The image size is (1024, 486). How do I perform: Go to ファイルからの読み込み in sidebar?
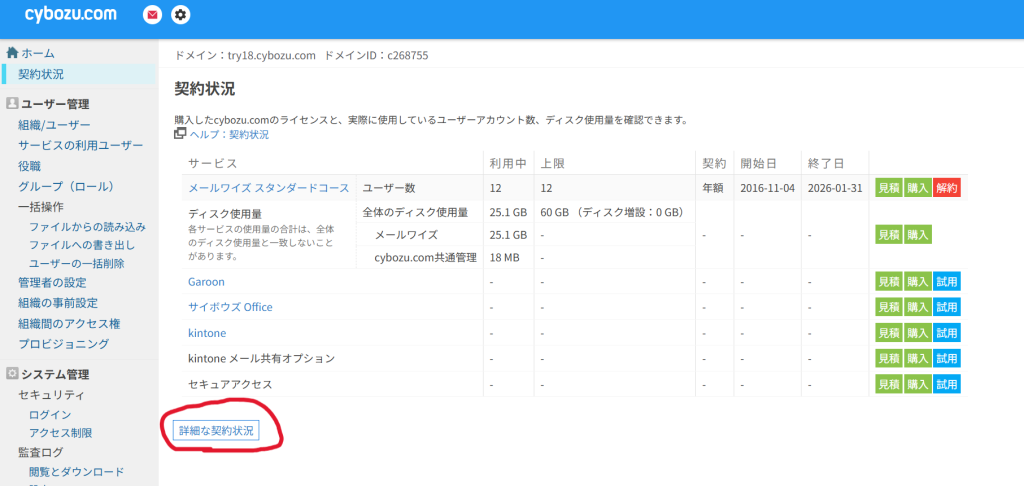coord(87,227)
